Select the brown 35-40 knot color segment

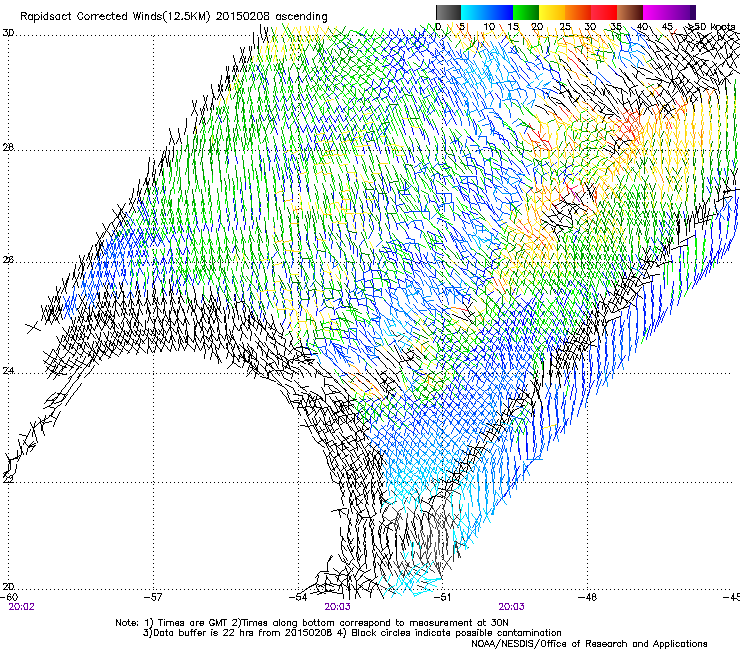point(630,12)
